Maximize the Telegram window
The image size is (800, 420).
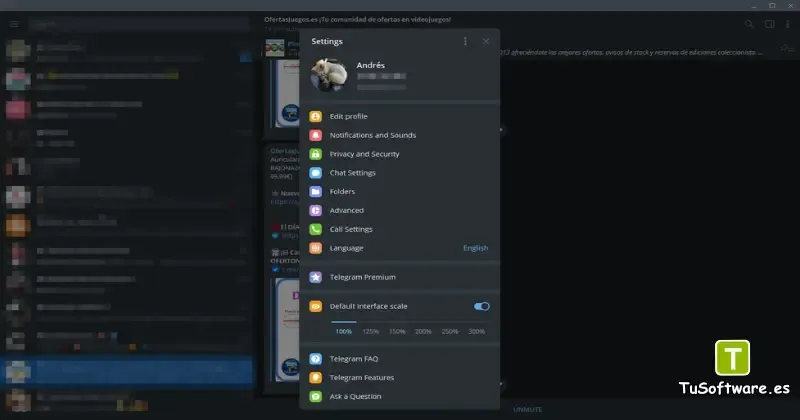772,5
